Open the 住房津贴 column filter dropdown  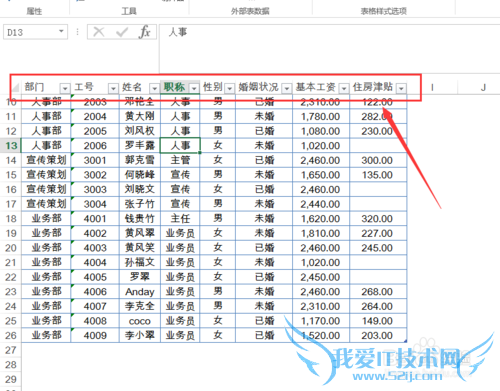(401, 88)
